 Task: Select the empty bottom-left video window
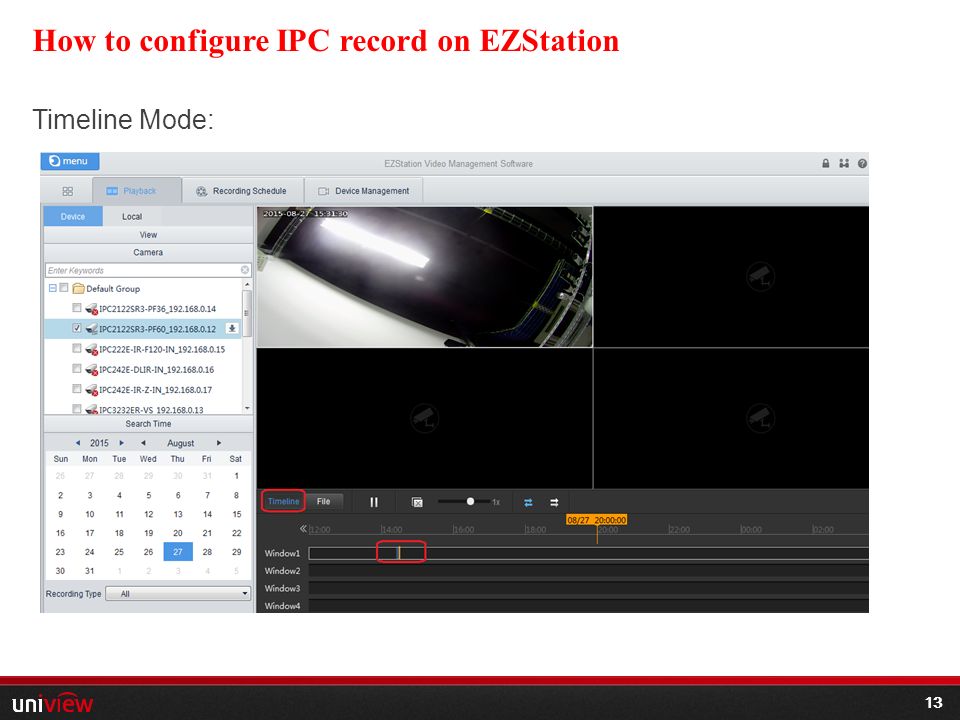(424, 418)
